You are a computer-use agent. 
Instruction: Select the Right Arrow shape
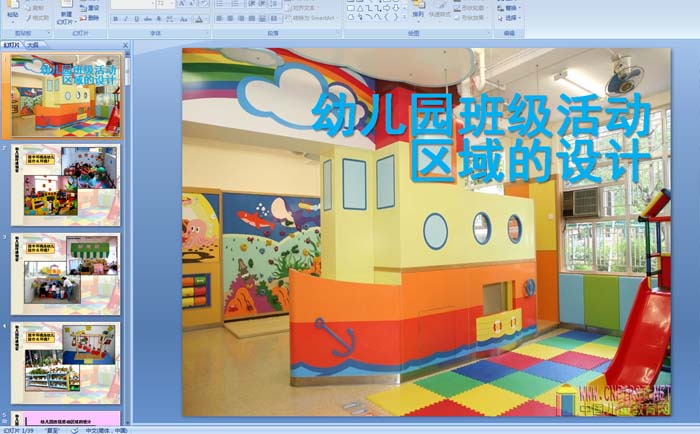[x=387, y=8]
